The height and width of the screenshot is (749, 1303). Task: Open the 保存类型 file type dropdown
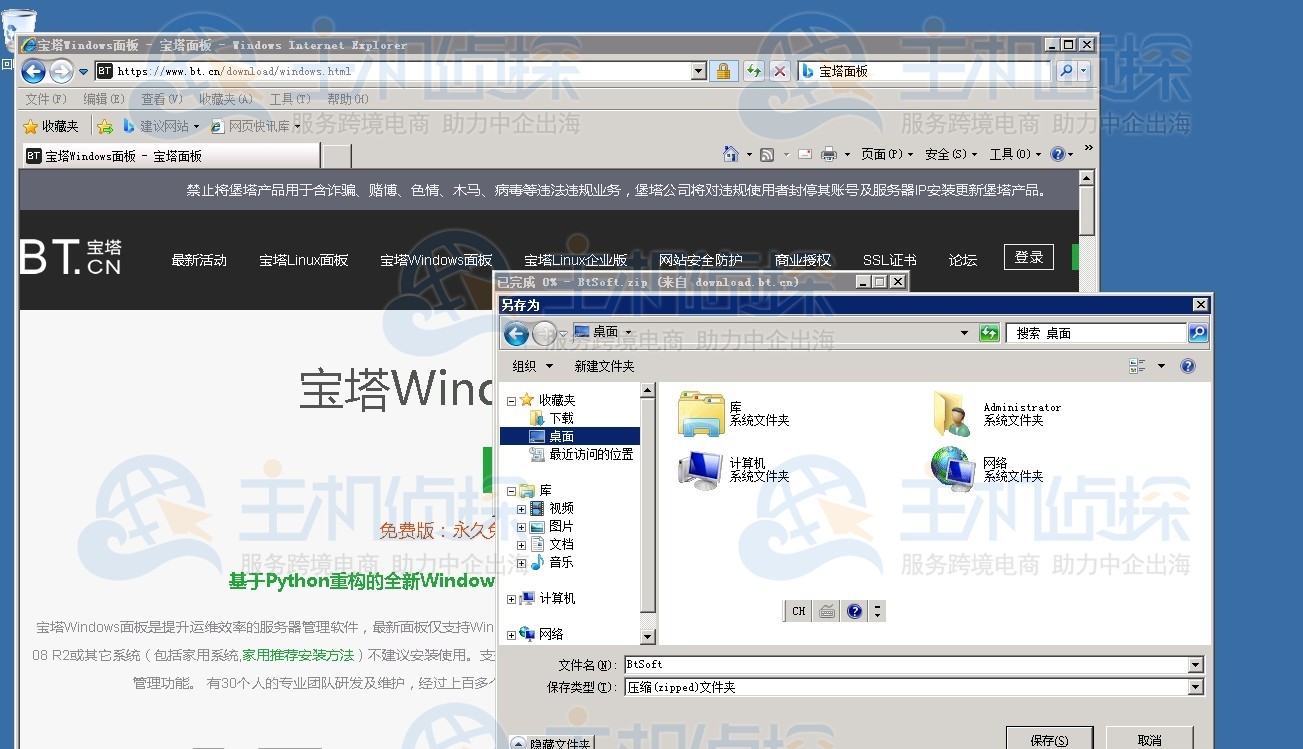(1195, 687)
